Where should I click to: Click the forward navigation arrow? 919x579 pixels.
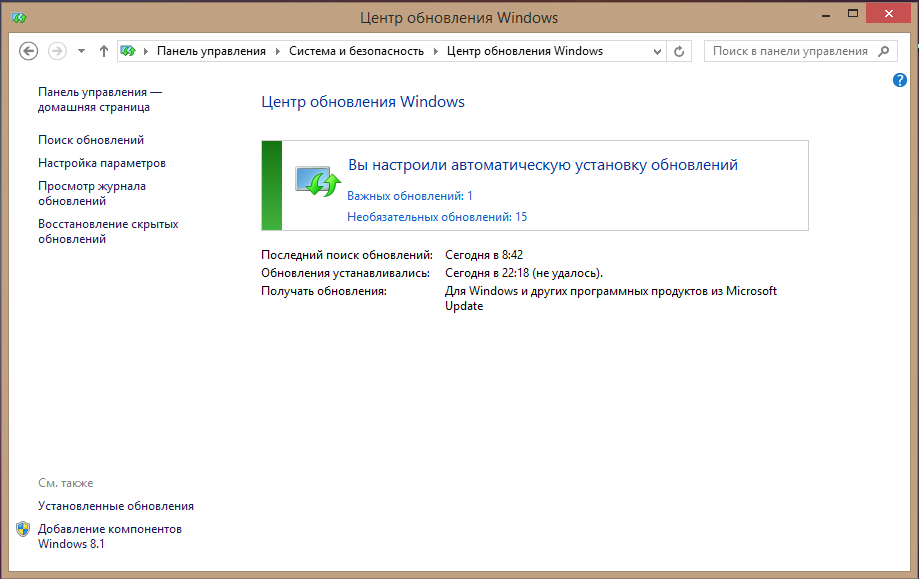pos(57,51)
